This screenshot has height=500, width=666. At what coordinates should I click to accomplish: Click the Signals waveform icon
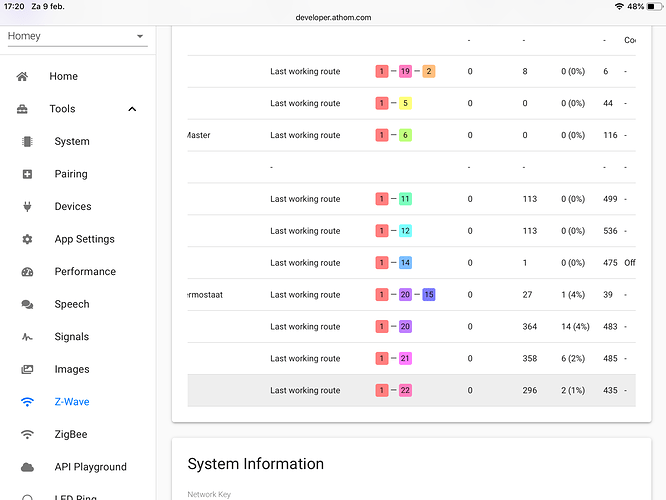point(27,337)
